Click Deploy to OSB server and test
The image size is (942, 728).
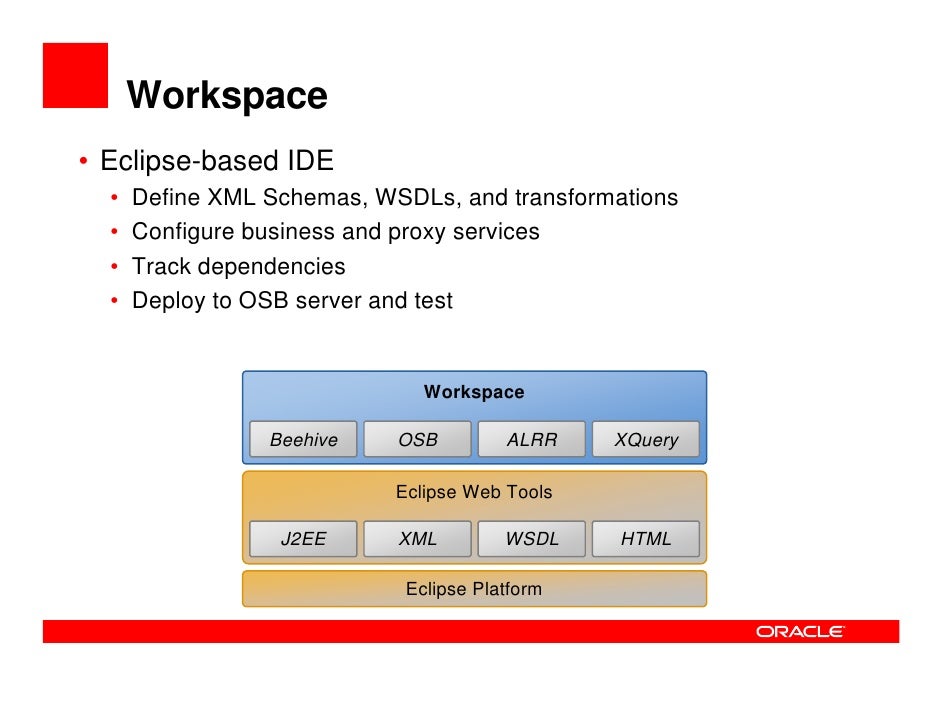point(292,300)
